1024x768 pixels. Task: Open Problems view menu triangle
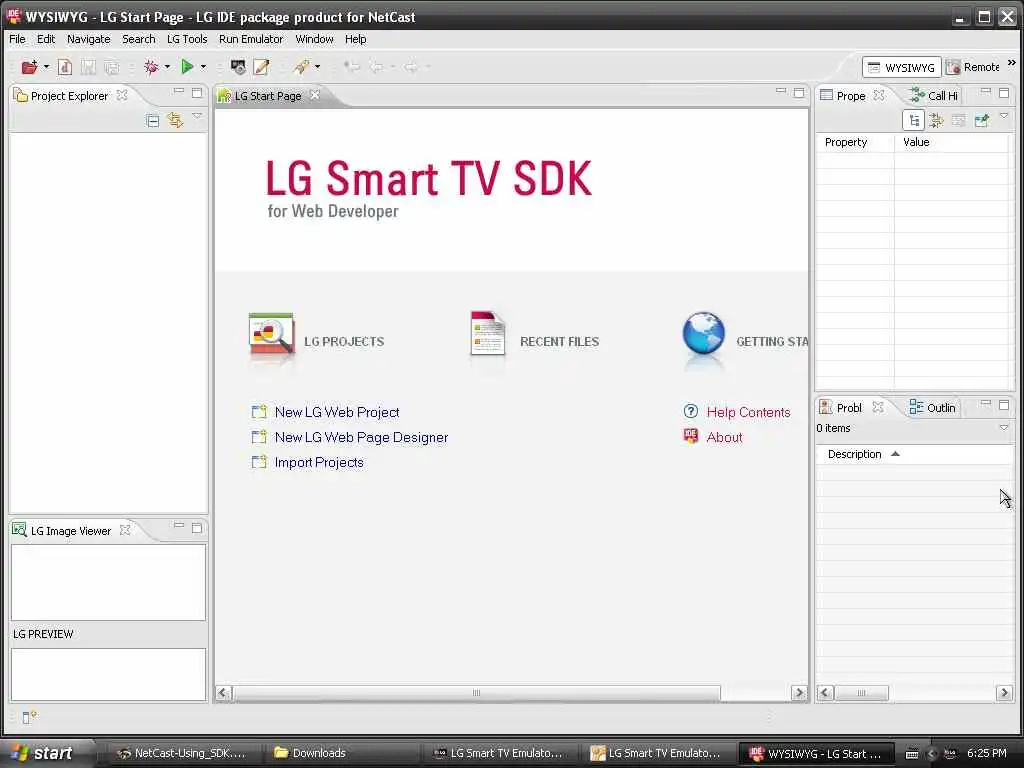(1004, 428)
